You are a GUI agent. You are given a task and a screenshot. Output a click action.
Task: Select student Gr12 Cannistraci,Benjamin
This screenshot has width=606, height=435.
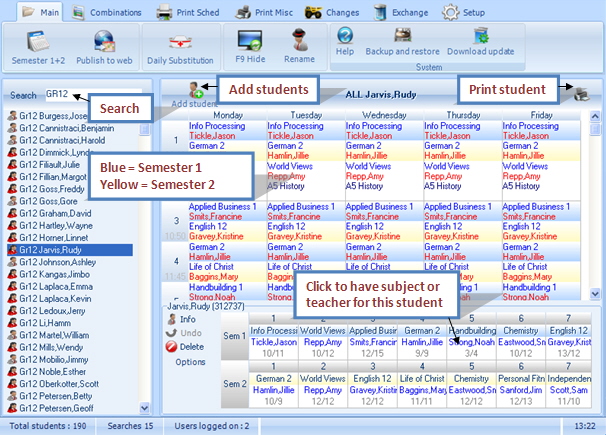click(x=66, y=128)
